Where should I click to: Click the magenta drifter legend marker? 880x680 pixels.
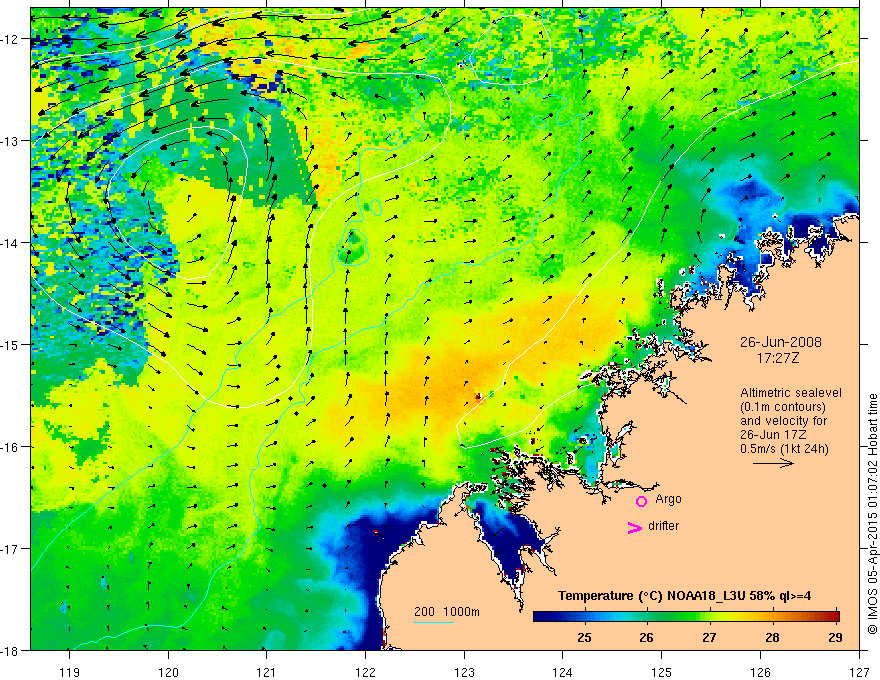pos(635,527)
